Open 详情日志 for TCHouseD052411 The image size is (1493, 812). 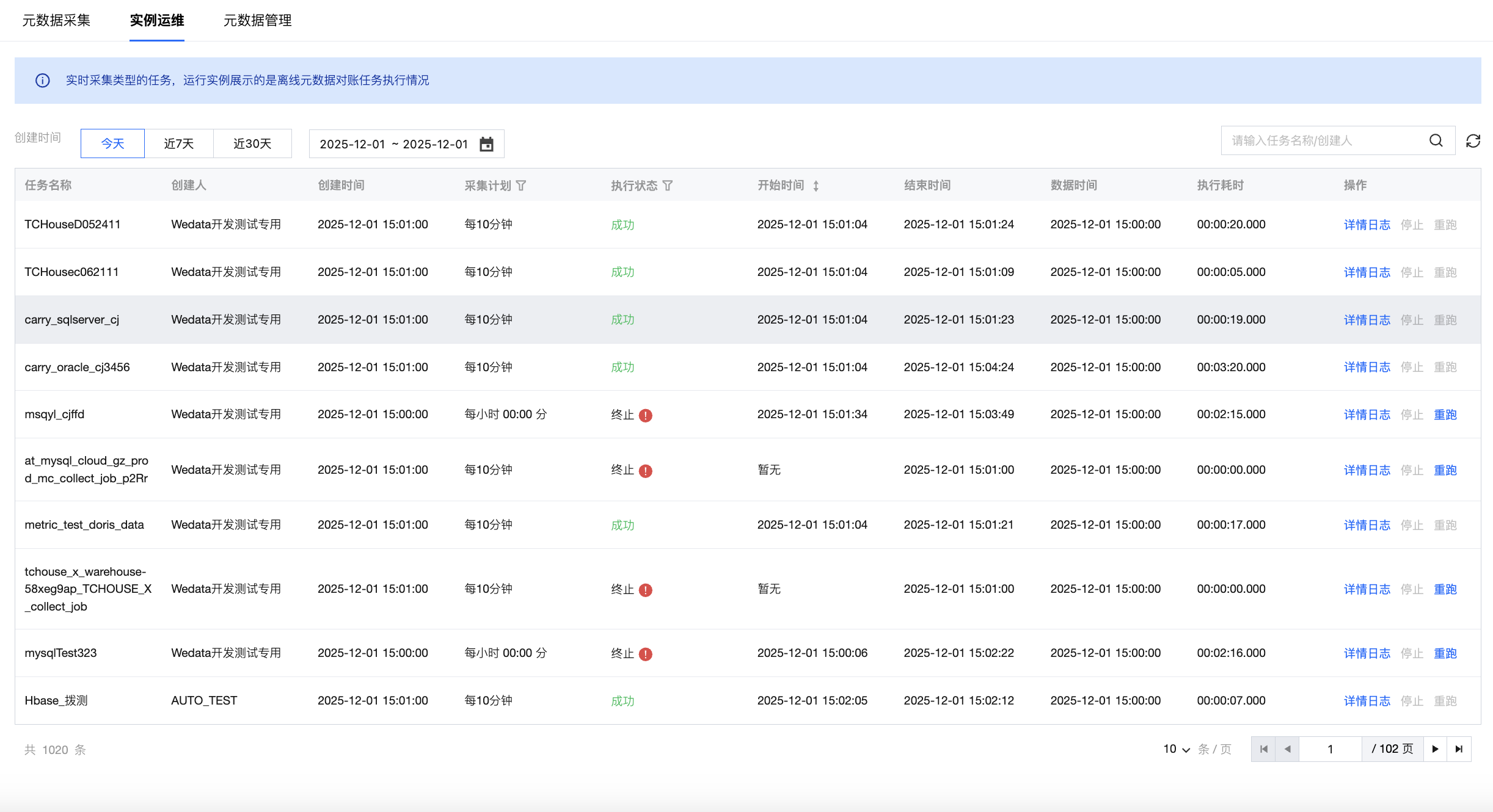(1367, 225)
